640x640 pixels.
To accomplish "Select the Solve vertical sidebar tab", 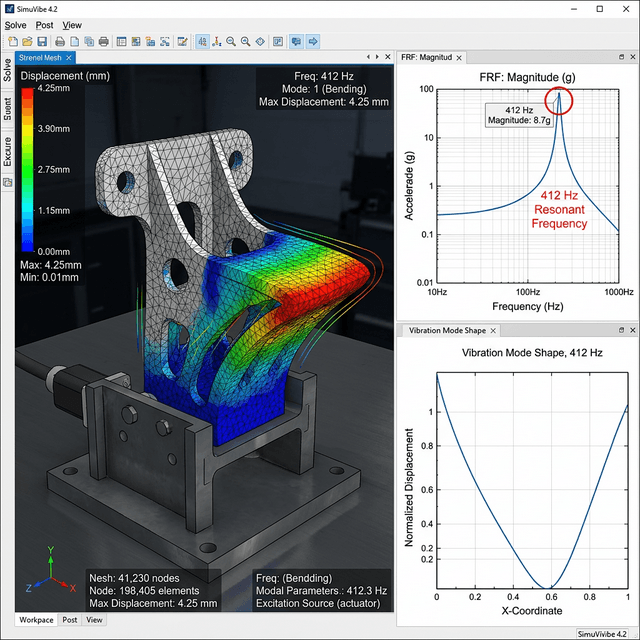I will coord(8,76).
